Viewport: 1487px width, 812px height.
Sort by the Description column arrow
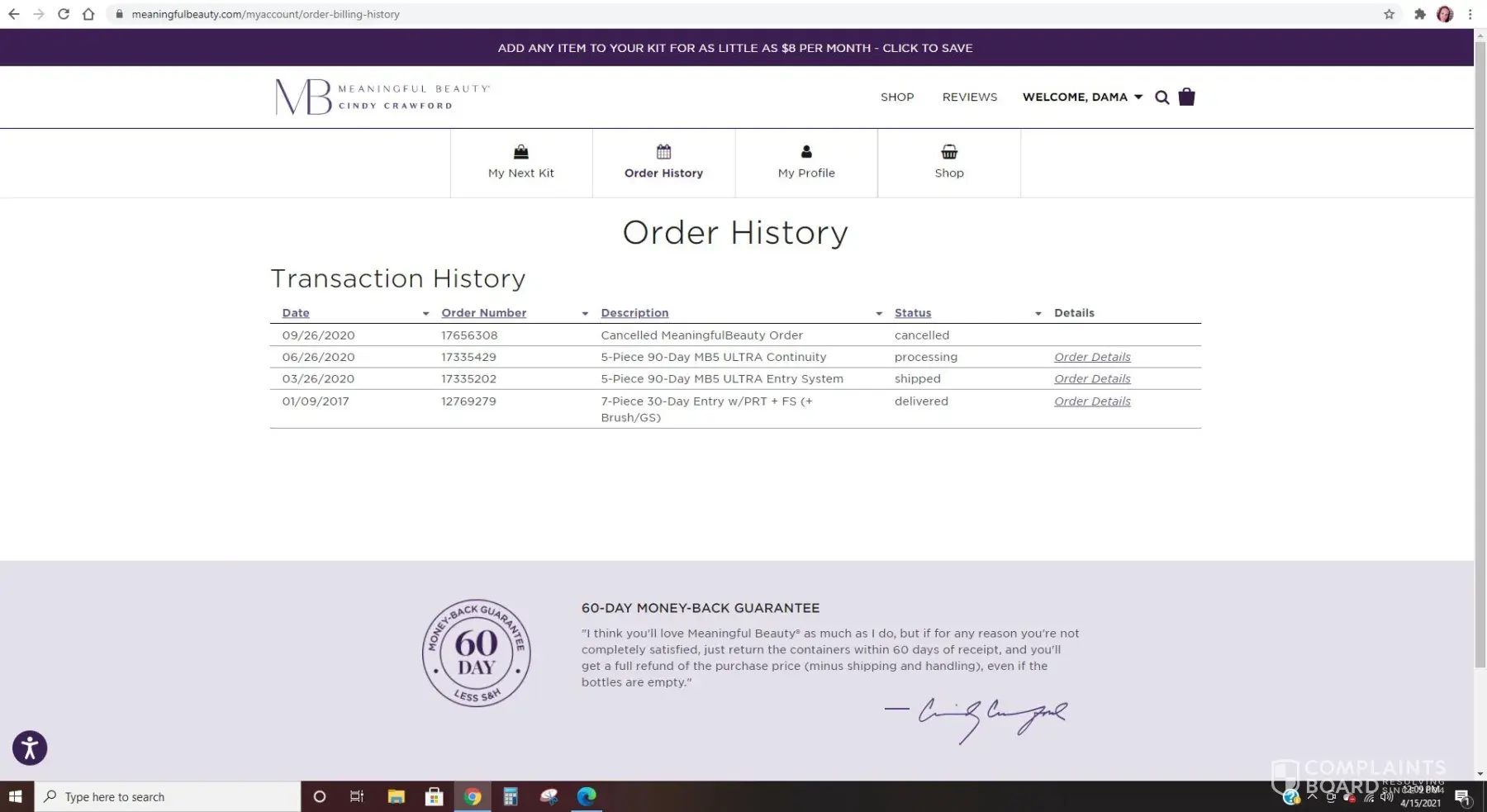coord(878,314)
